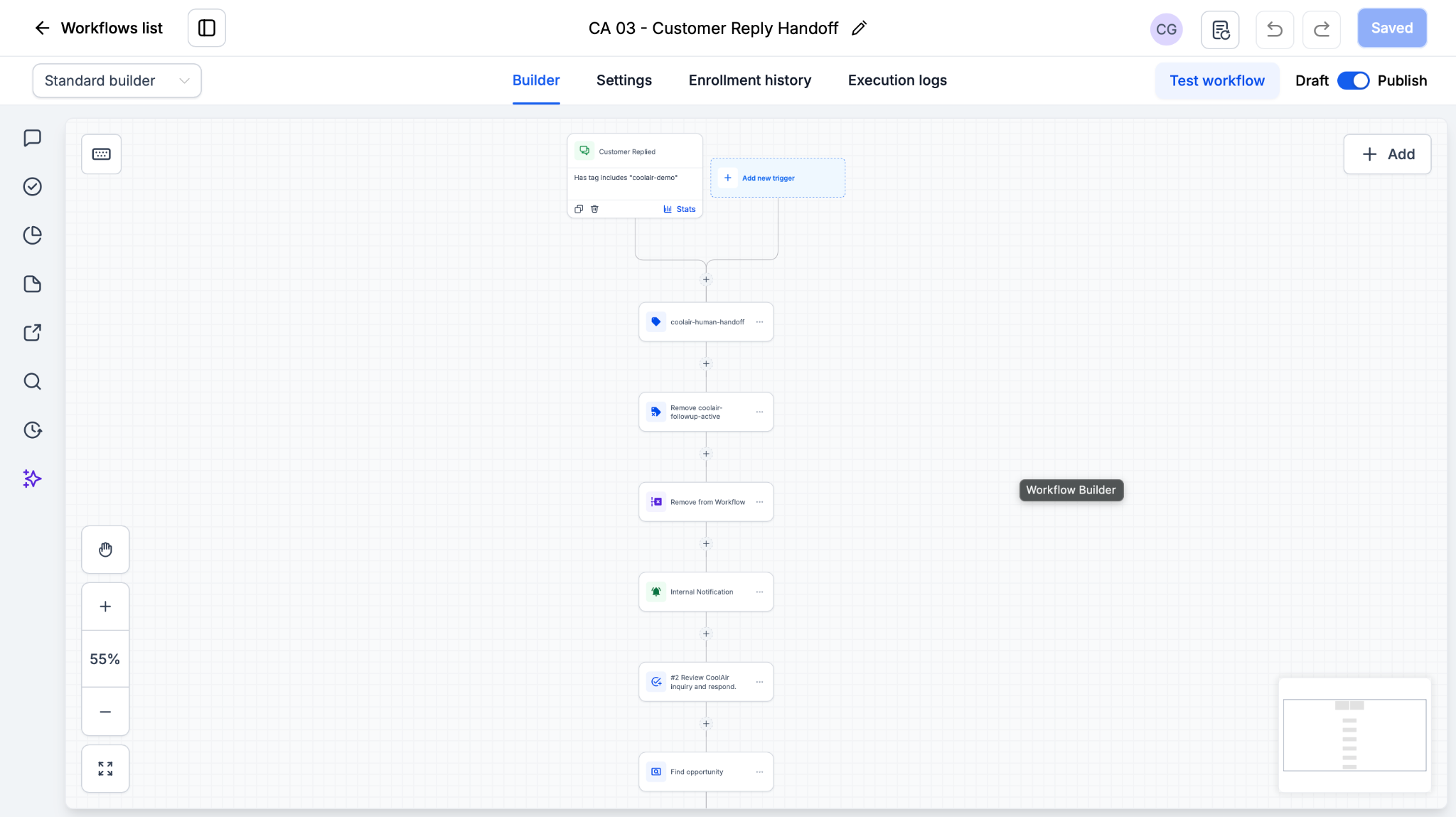
Task: Toggle the Draft/Publish switch
Action: tap(1354, 81)
